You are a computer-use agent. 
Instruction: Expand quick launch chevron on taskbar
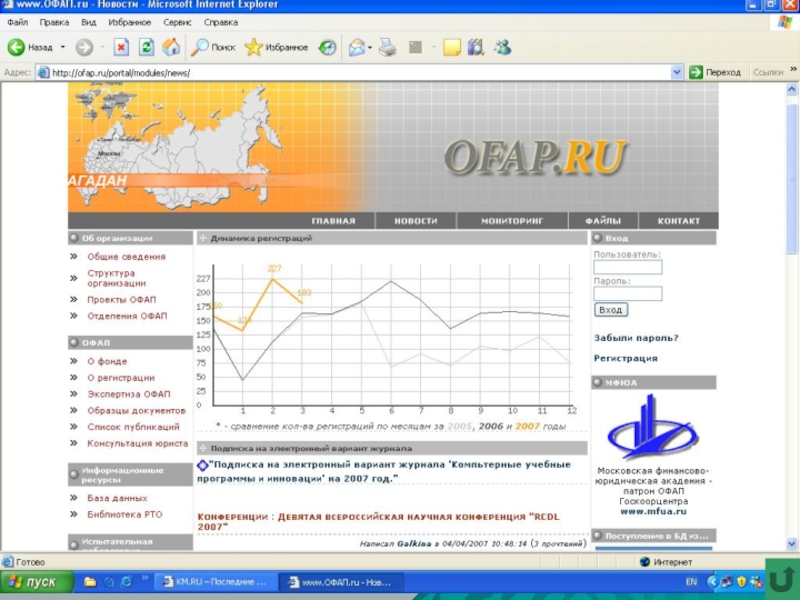(x=145, y=578)
